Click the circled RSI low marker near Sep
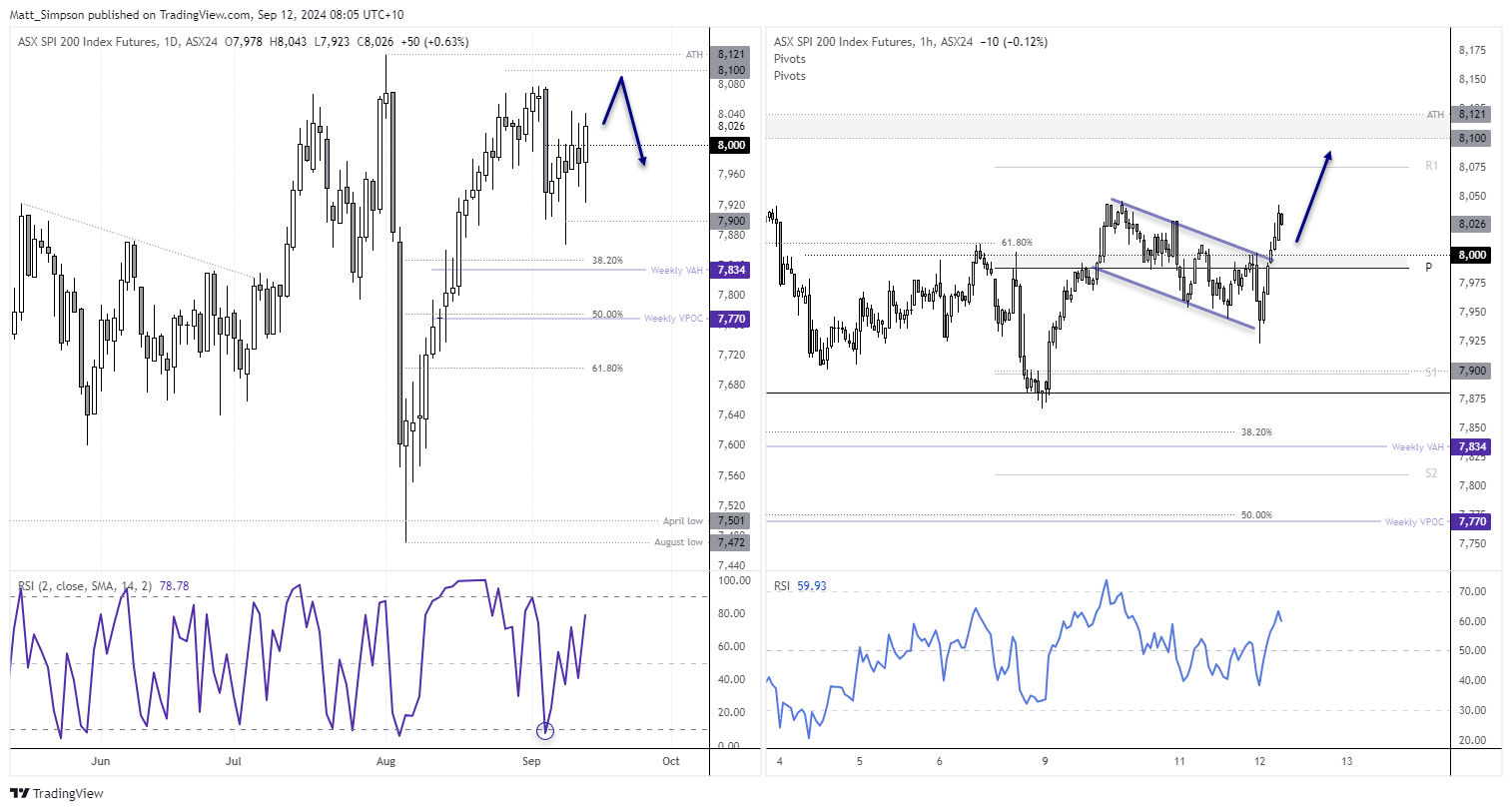The image size is (1512, 811). pyautogui.click(x=544, y=730)
